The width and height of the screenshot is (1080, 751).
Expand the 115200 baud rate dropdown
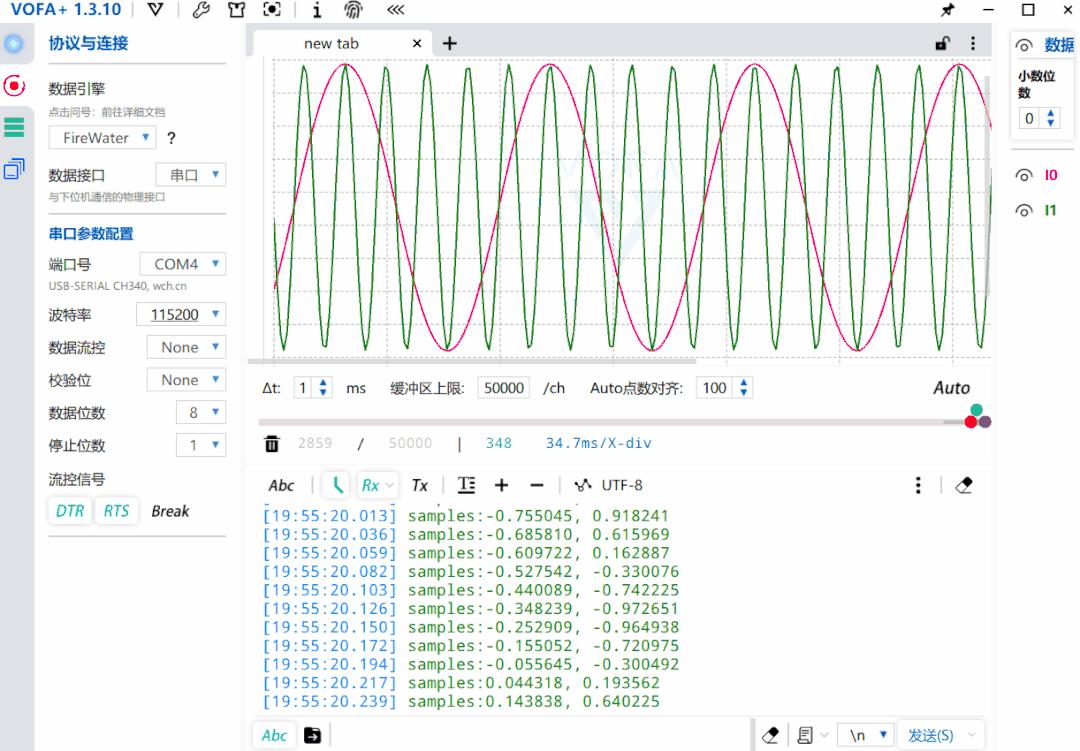click(181, 315)
